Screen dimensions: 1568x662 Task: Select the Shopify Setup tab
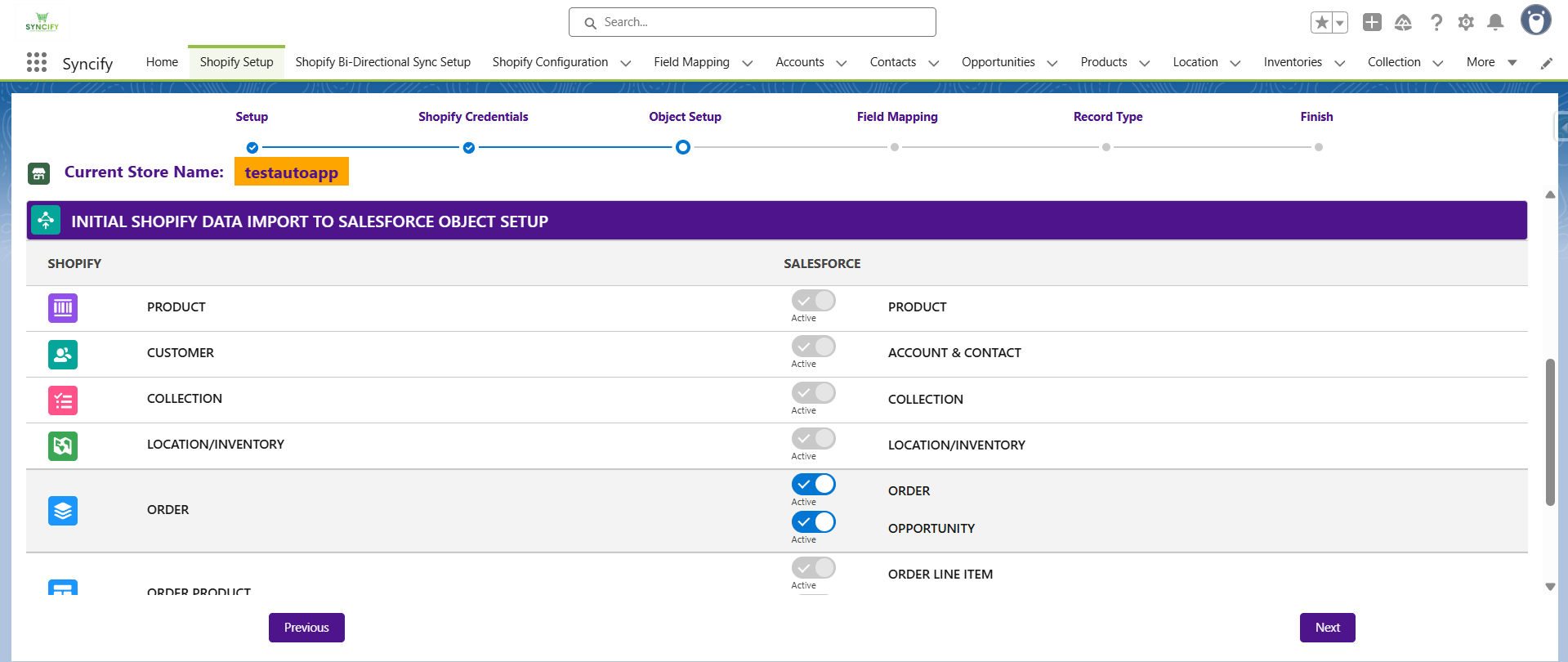pos(236,62)
